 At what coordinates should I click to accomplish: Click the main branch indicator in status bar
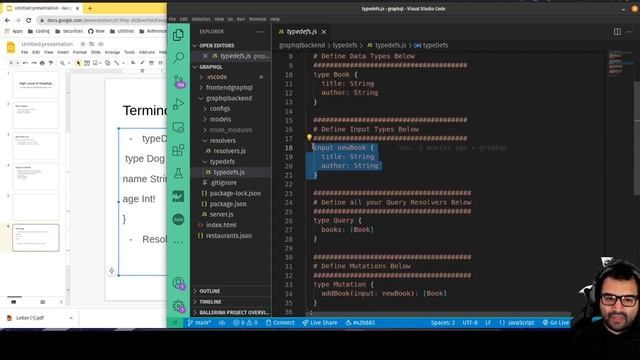point(199,322)
